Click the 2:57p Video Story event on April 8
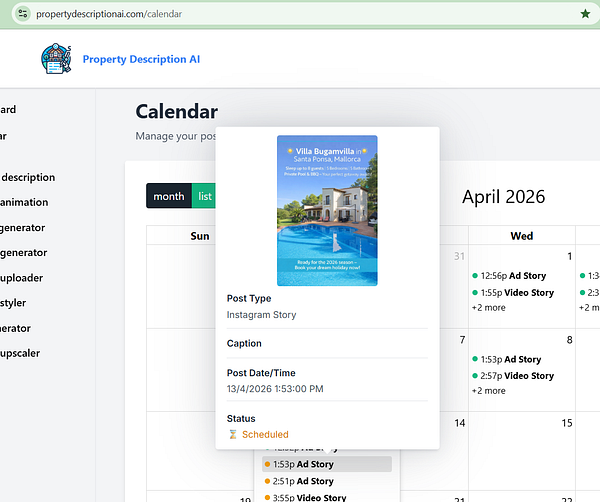Viewport: 600px width, 502px height. (513, 376)
